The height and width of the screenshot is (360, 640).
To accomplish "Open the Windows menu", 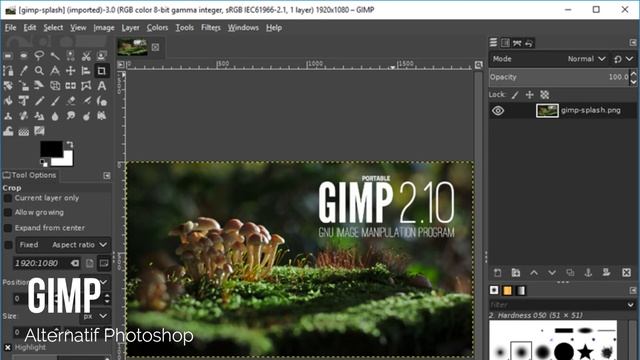I will tap(243, 28).
